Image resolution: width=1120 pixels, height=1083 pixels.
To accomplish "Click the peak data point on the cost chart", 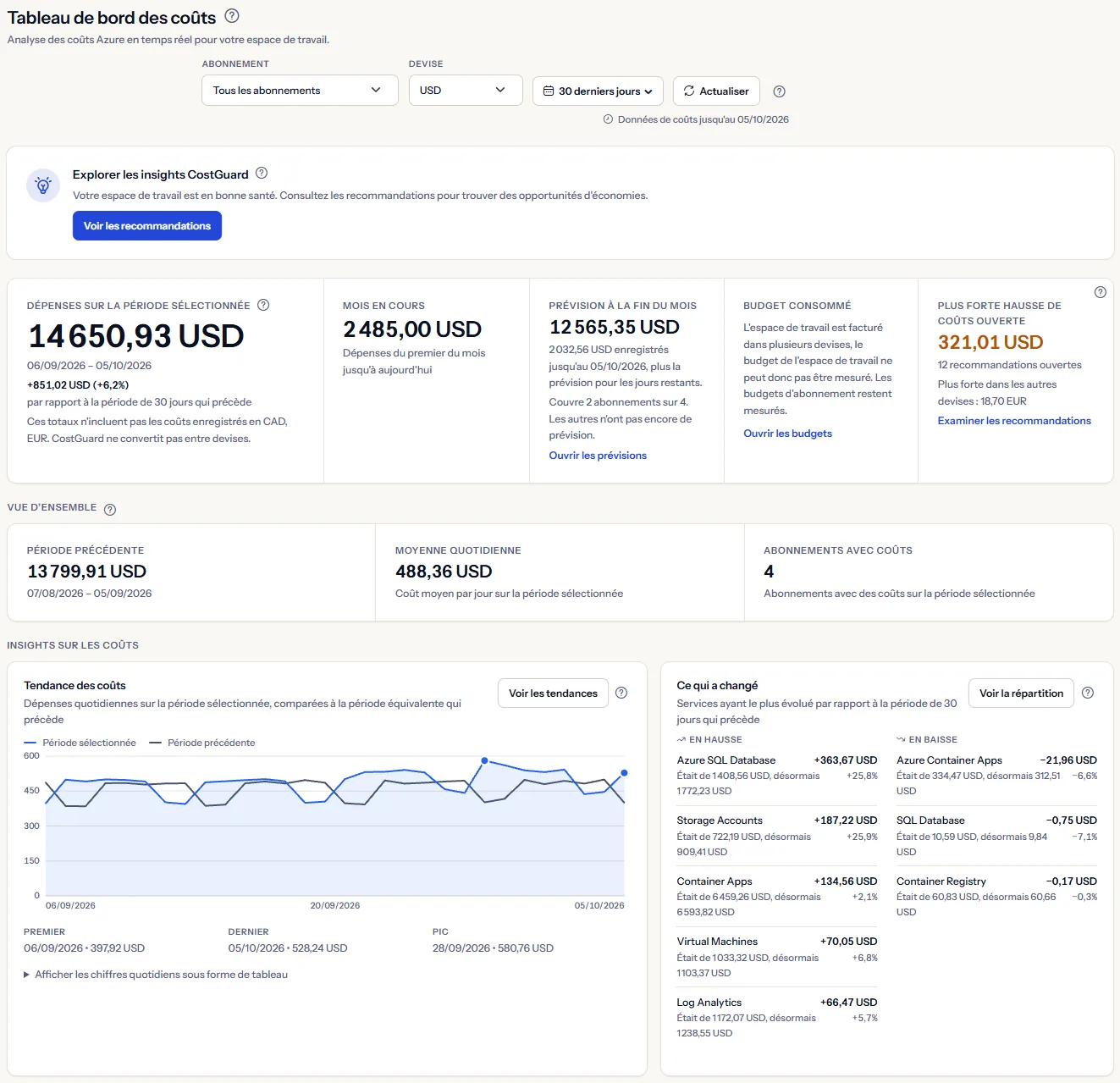I will [x=484, y=760].
